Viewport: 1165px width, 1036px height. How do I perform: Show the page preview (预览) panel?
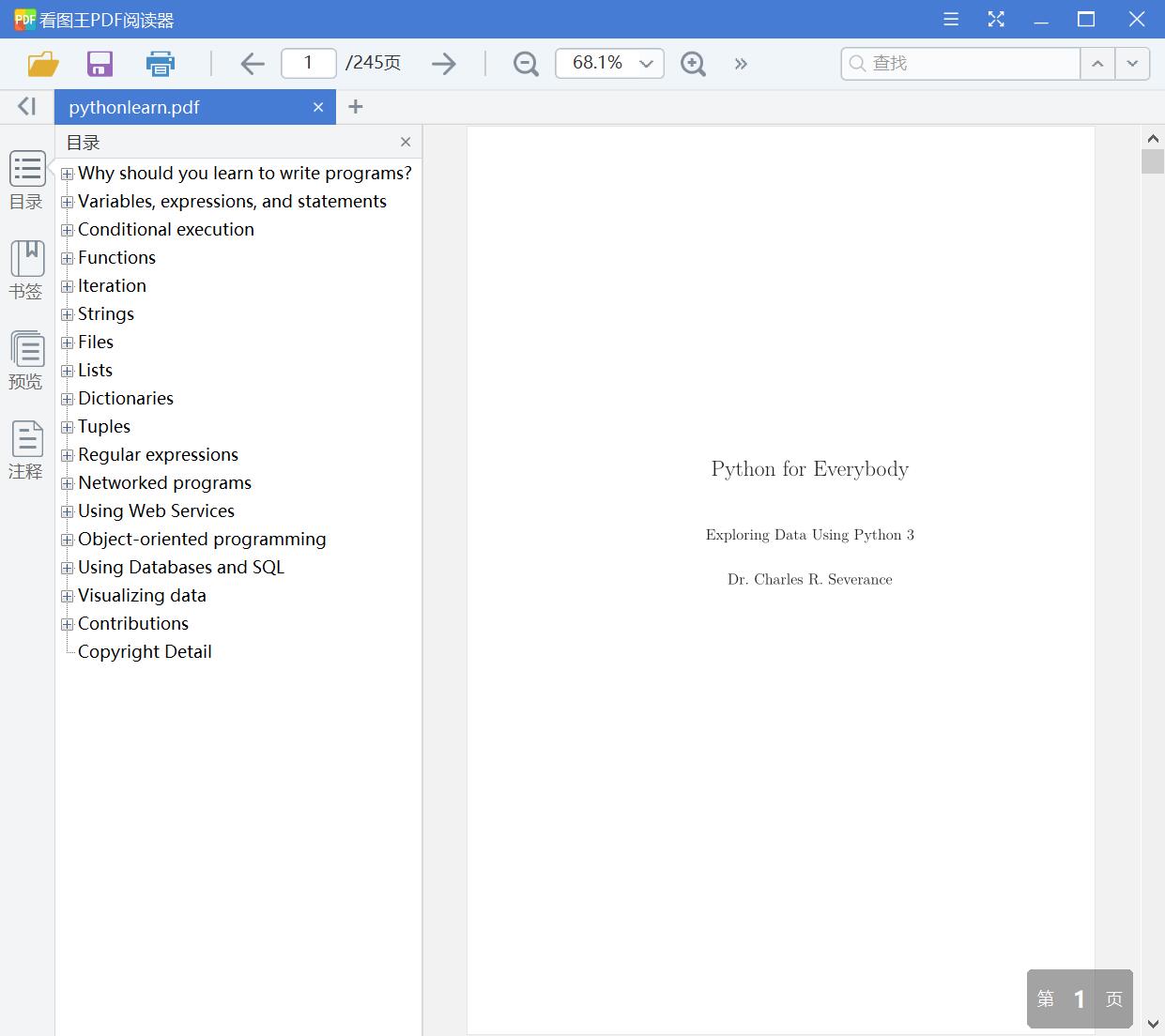click(x=26, y=360)
